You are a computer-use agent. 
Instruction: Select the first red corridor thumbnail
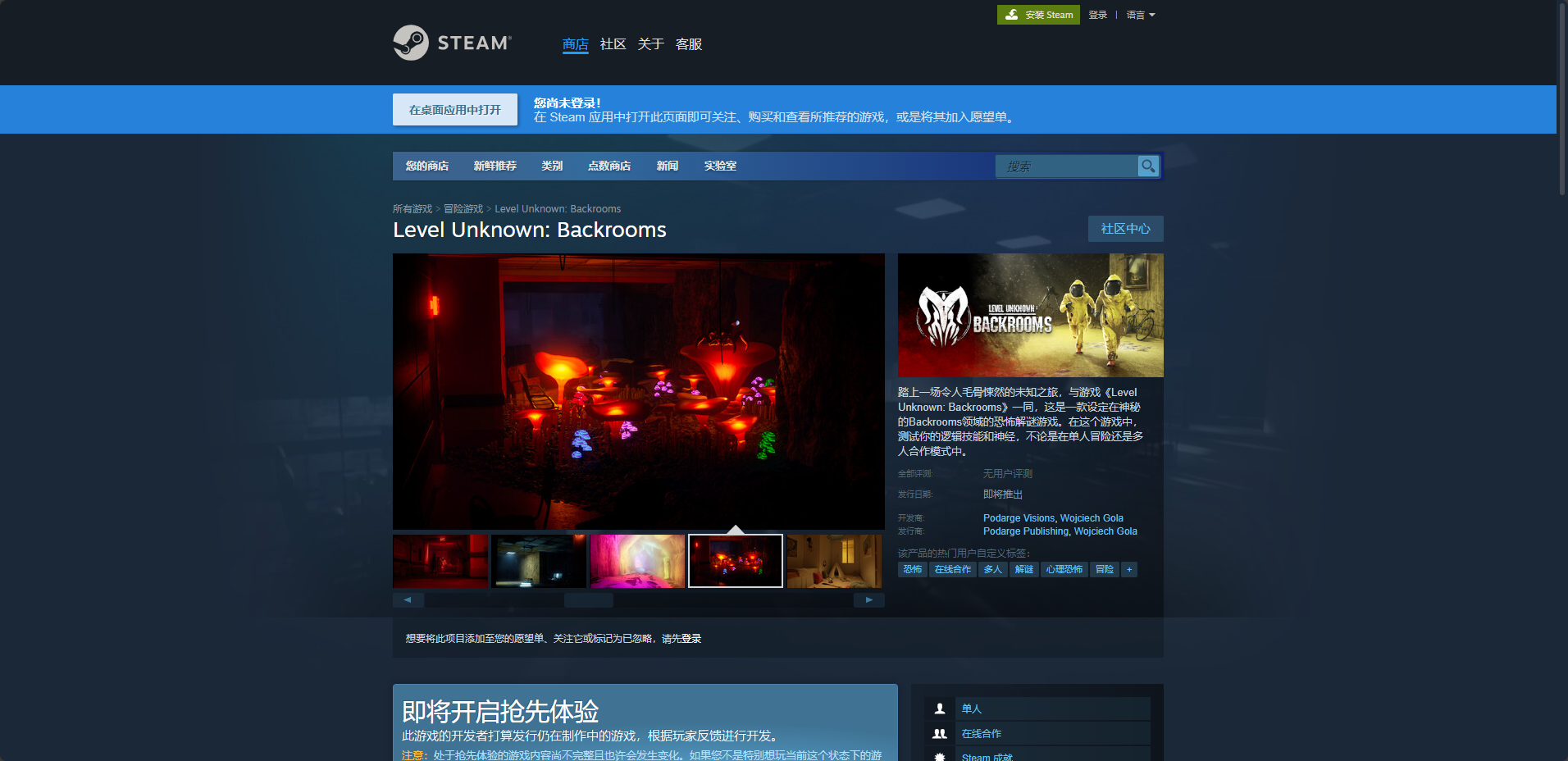[440, 561]
